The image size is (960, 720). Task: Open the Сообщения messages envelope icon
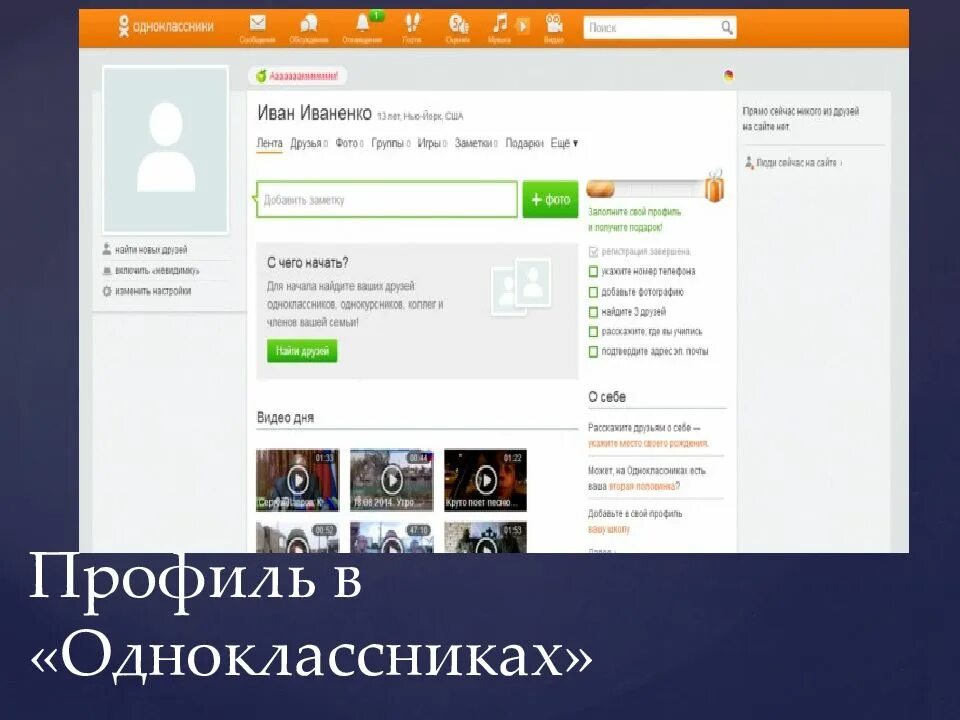(x=258, y=24)
